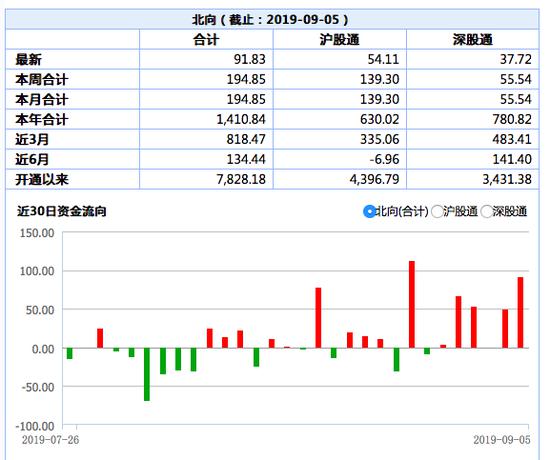Image resolution: width=550 pixels, height=460 pixels.
Task: Click the 深股通 column header
Action: click(473, 40)
